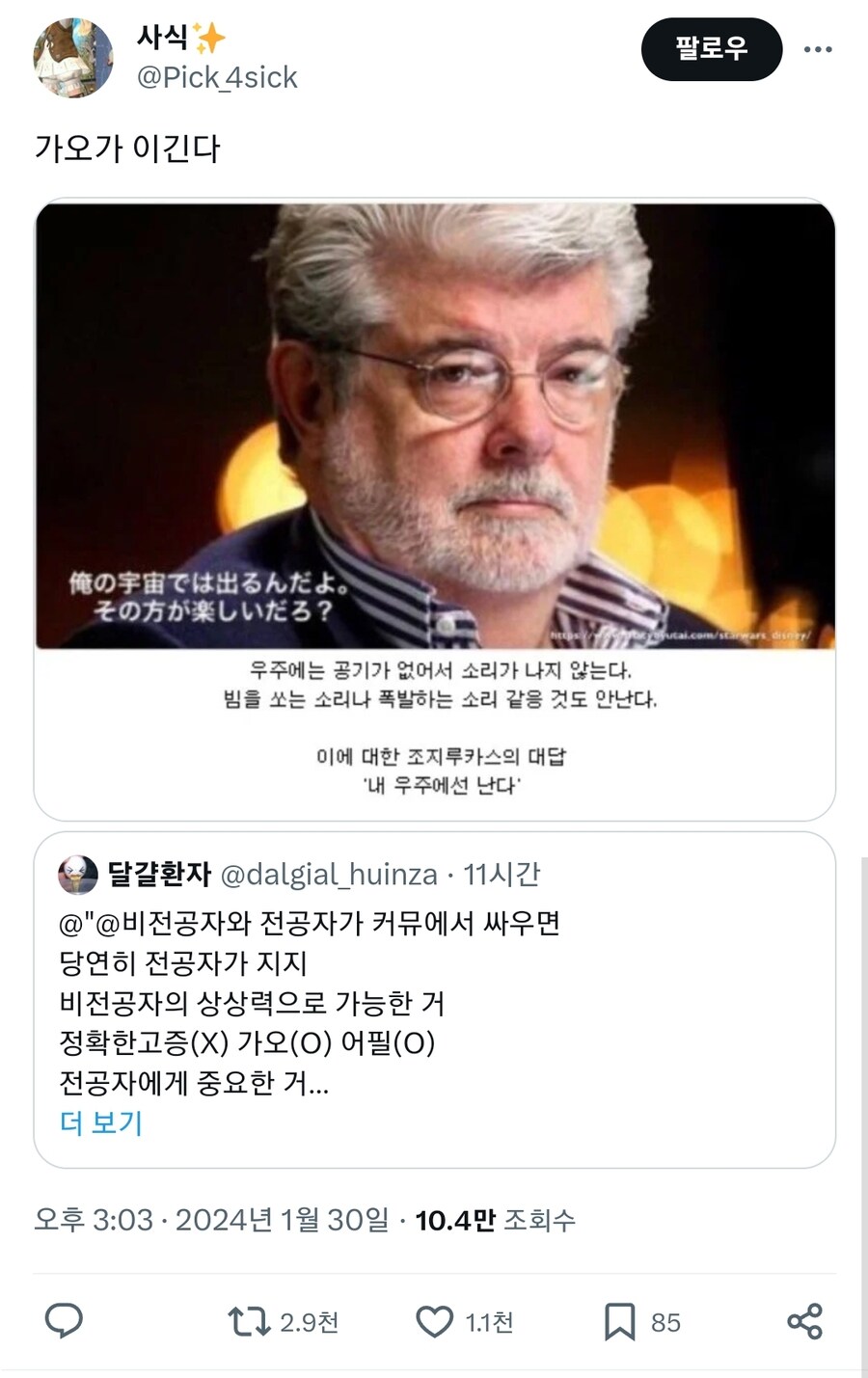Open the three-dot more options menu
This screenshot has height=1378, width=868.
818,49
